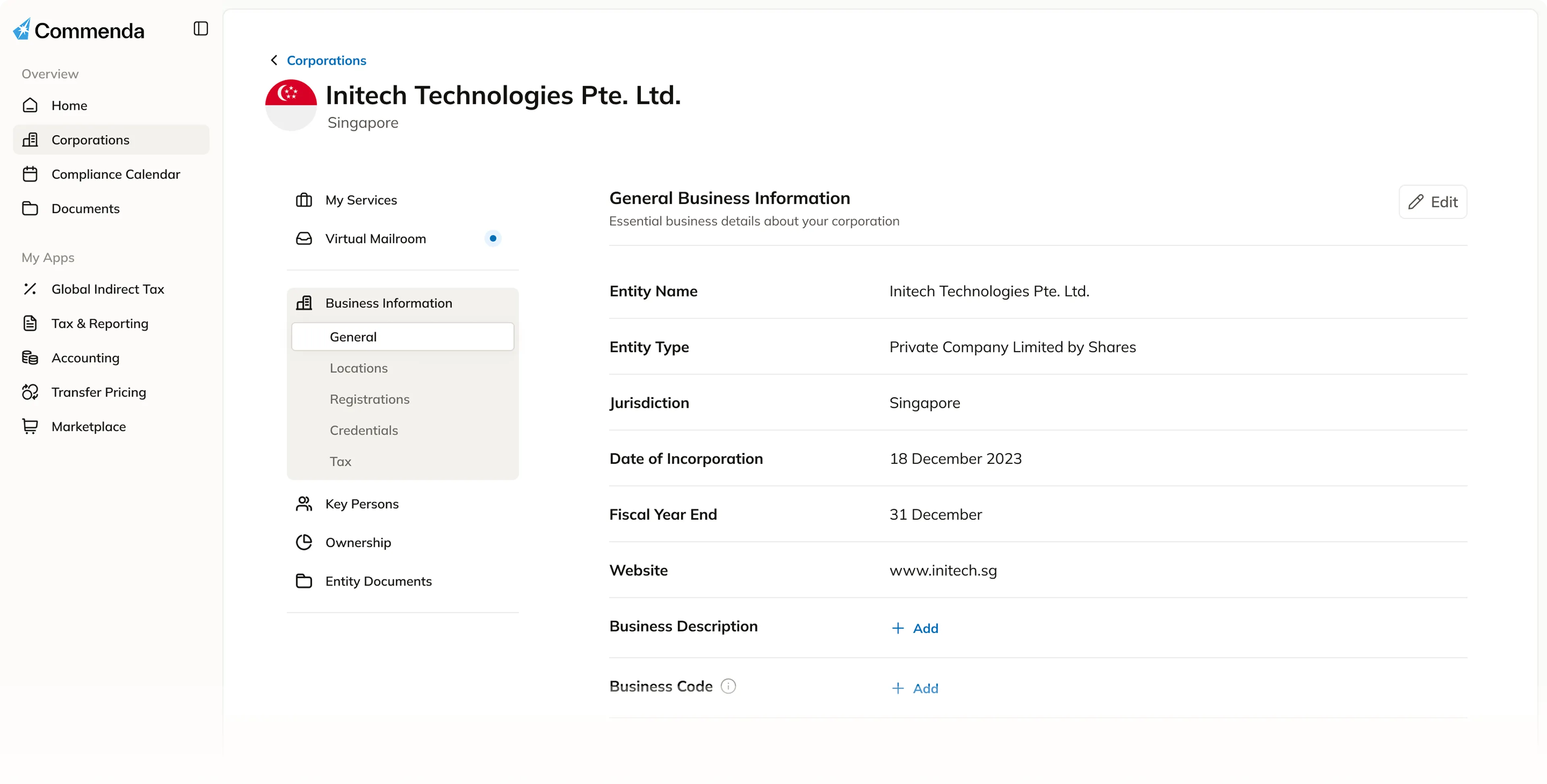1547x784 pixels.
Task: Click the Global Indirect Tax percent icon
Action: [30, 289]
